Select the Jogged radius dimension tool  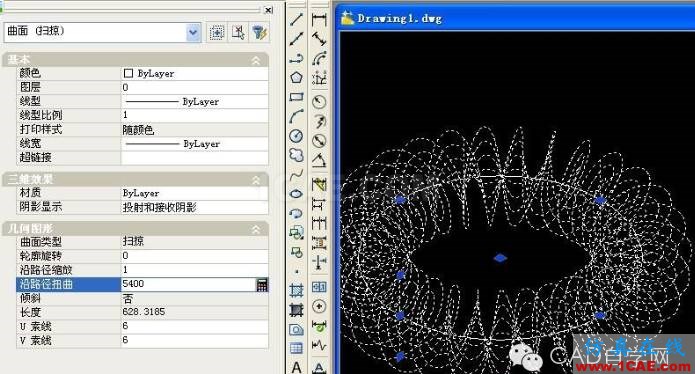319,121
